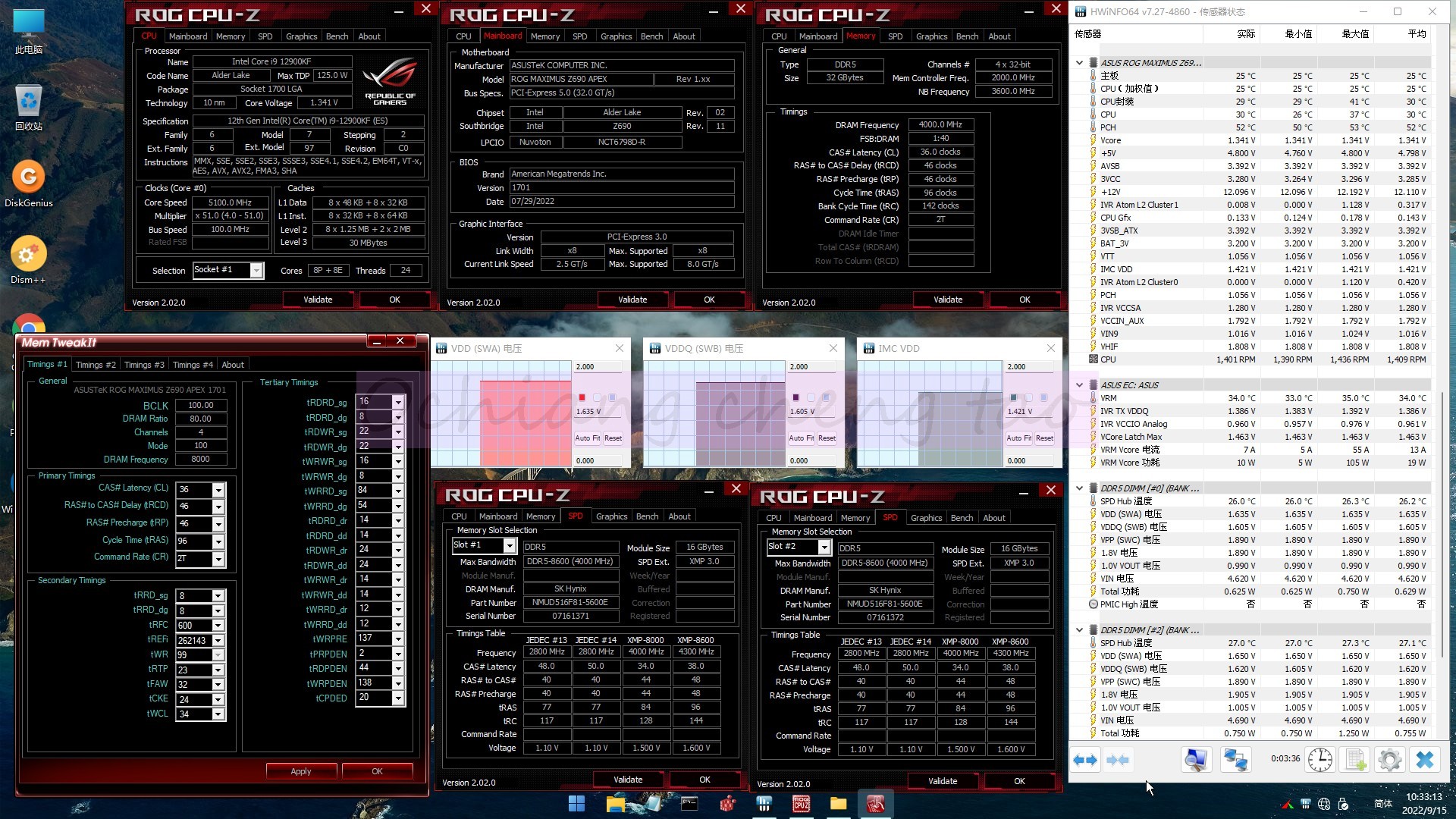1456x819 pixels.
Task: Open tRDRD_sg tertiary timing dropdown
Action: pyautogui.click(x=398, y=402)
